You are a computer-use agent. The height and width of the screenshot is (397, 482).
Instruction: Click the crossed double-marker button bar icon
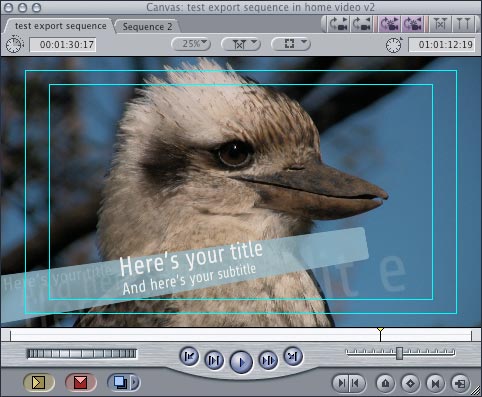tap(440, 24)
